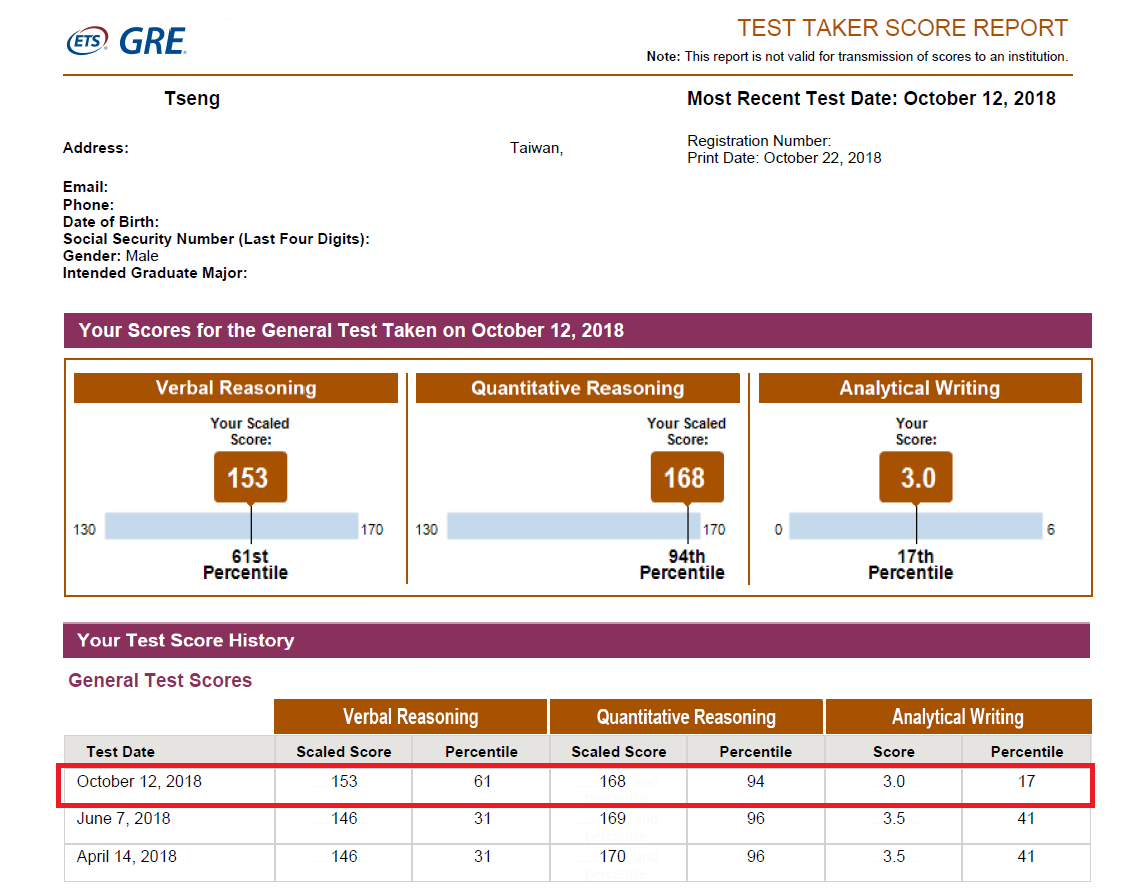Click the Verbal Reasoning score scale bar
Screen dimensions: 1148x894
click(231, 526)
